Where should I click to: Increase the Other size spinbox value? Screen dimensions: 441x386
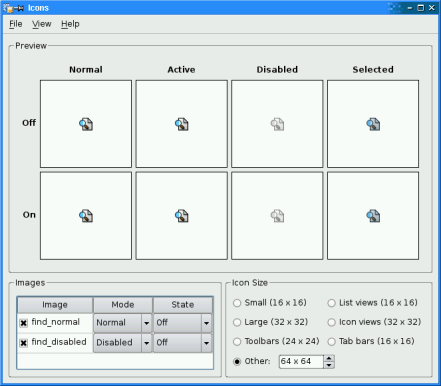click(x=329, y=358)
